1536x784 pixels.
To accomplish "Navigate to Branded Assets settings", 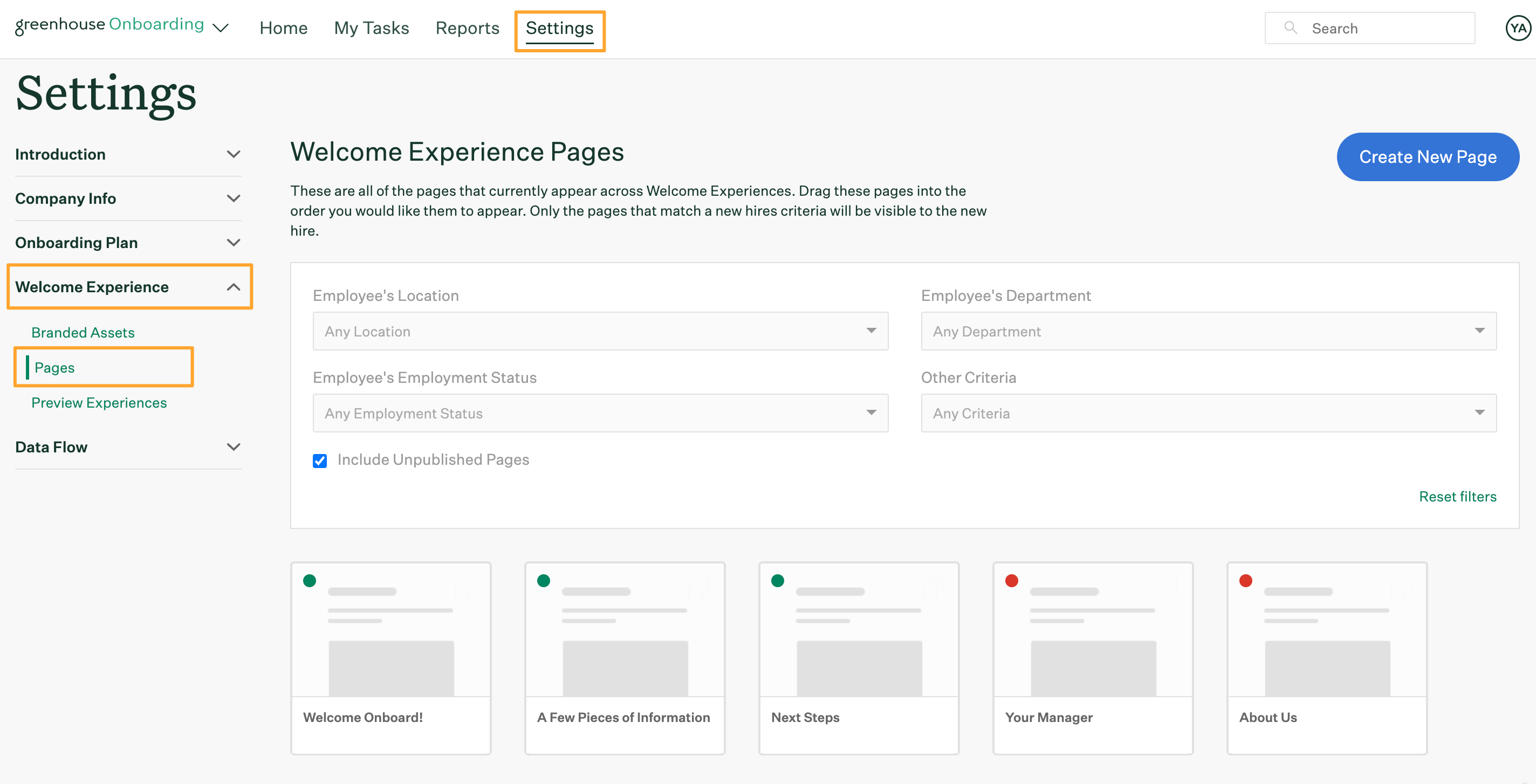I will 82,332.
